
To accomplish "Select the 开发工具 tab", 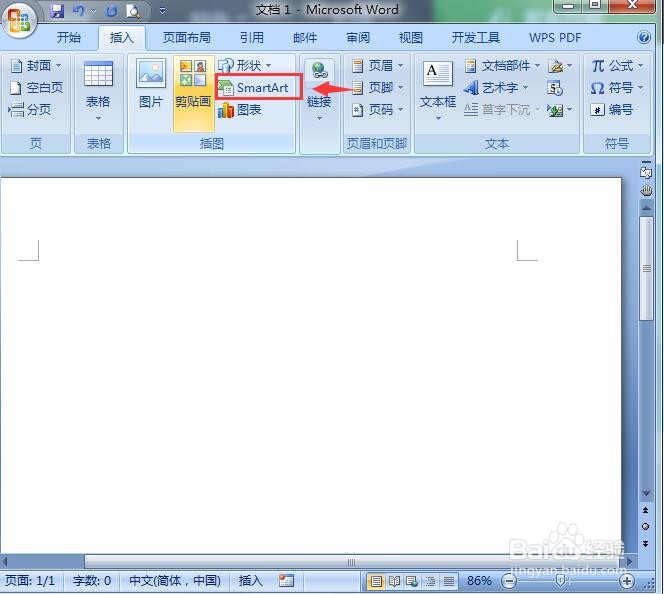I will [x=476, y=38].
